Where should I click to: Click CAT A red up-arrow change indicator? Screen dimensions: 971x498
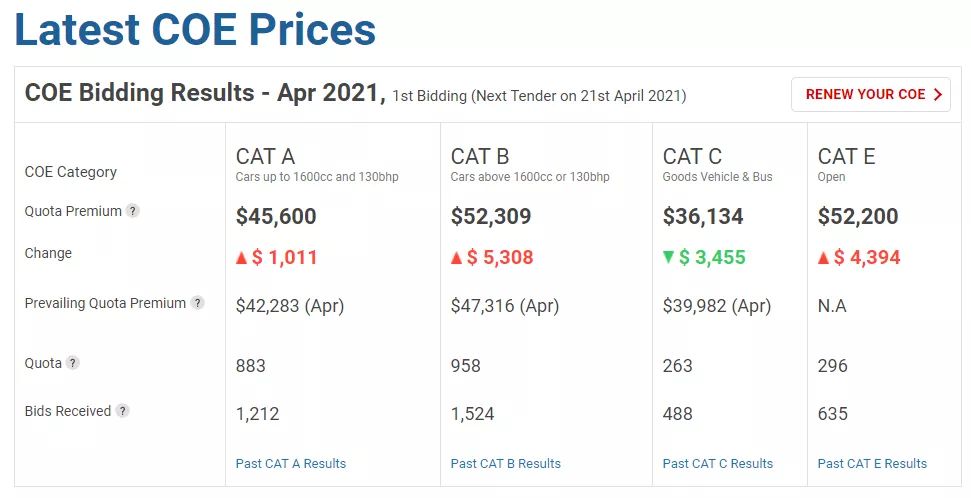241,258
